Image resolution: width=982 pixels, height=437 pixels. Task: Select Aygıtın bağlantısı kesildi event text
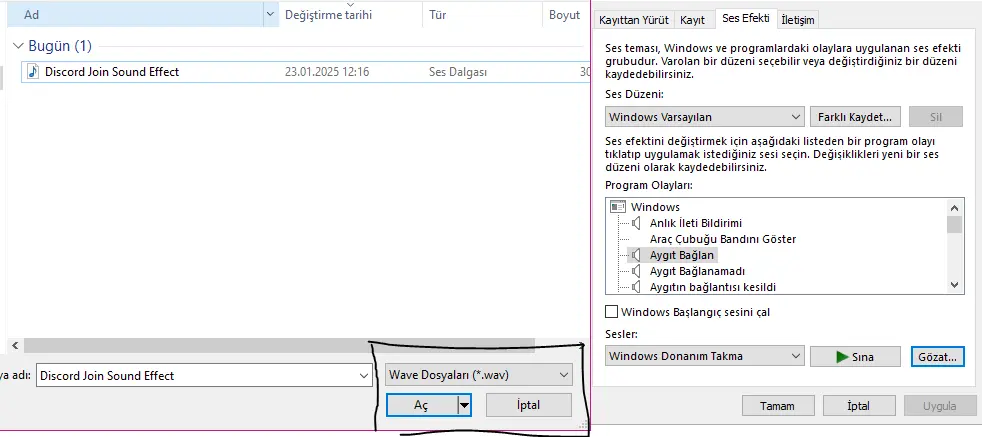(x=713, y=287)
